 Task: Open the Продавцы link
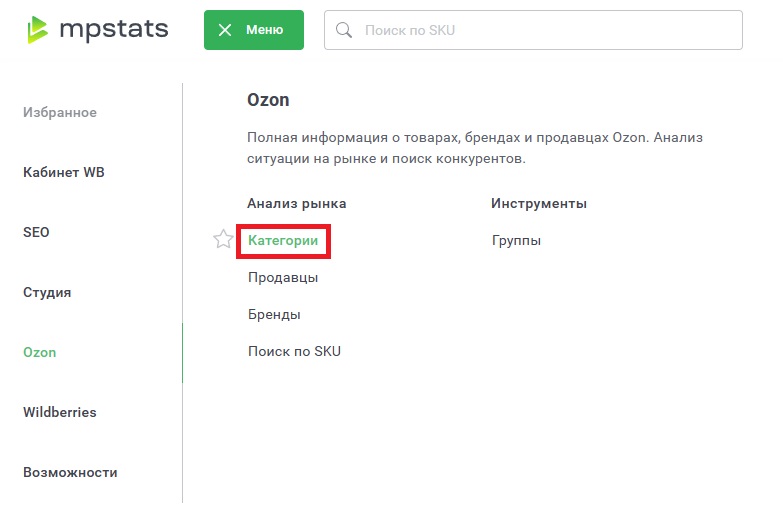[283, 277]
